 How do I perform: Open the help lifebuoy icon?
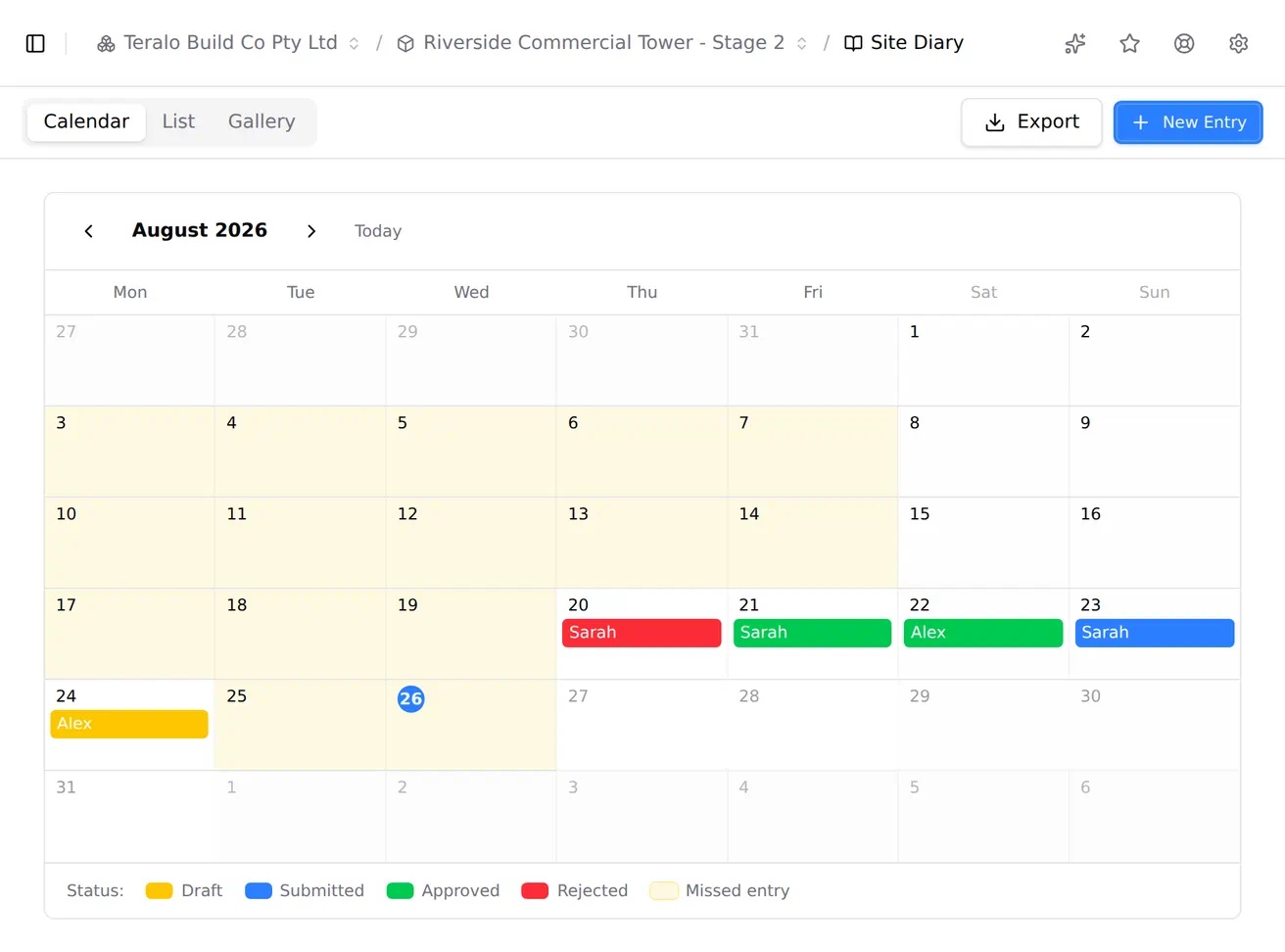point(1184,43)
